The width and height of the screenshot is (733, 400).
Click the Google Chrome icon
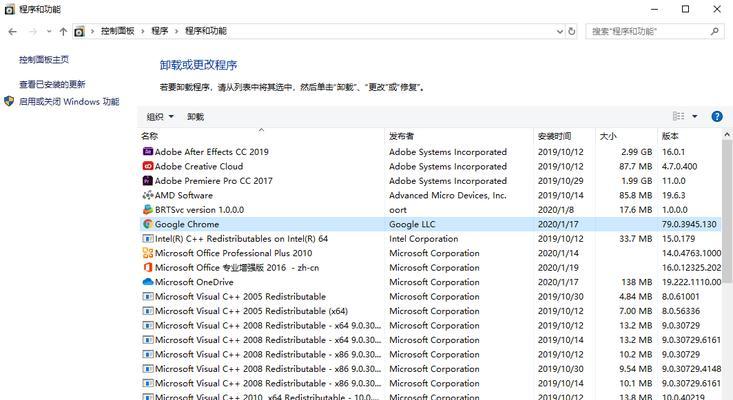point(148,224)
